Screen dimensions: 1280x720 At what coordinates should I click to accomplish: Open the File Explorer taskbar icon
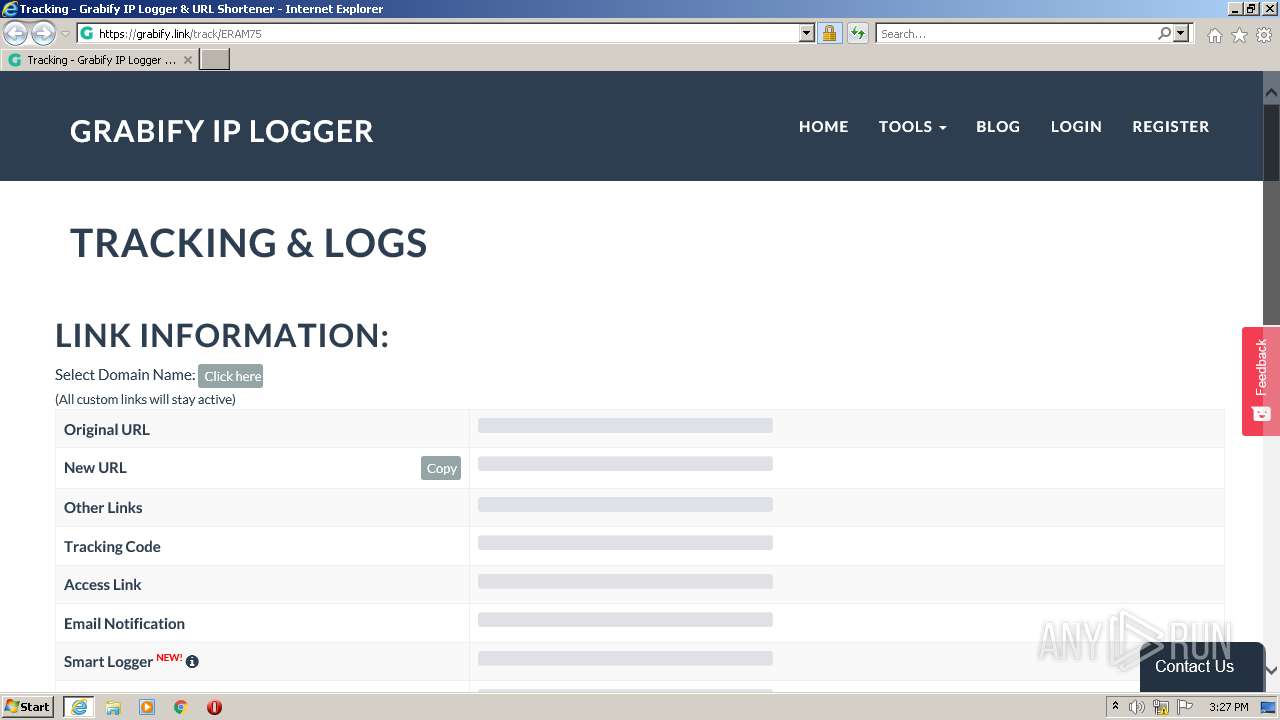tap(113, 707)
